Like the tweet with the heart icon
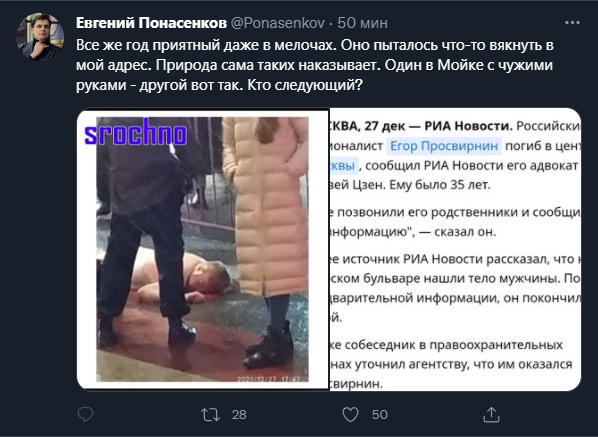Viewport: 598px width, 437px height. (x=350, y=415)
